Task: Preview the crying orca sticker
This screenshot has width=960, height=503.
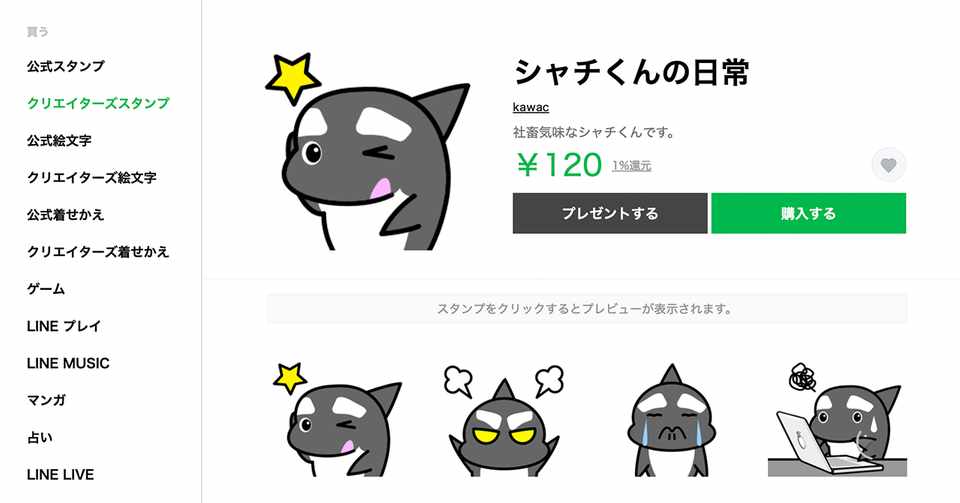Action: (x=671, y=420)
